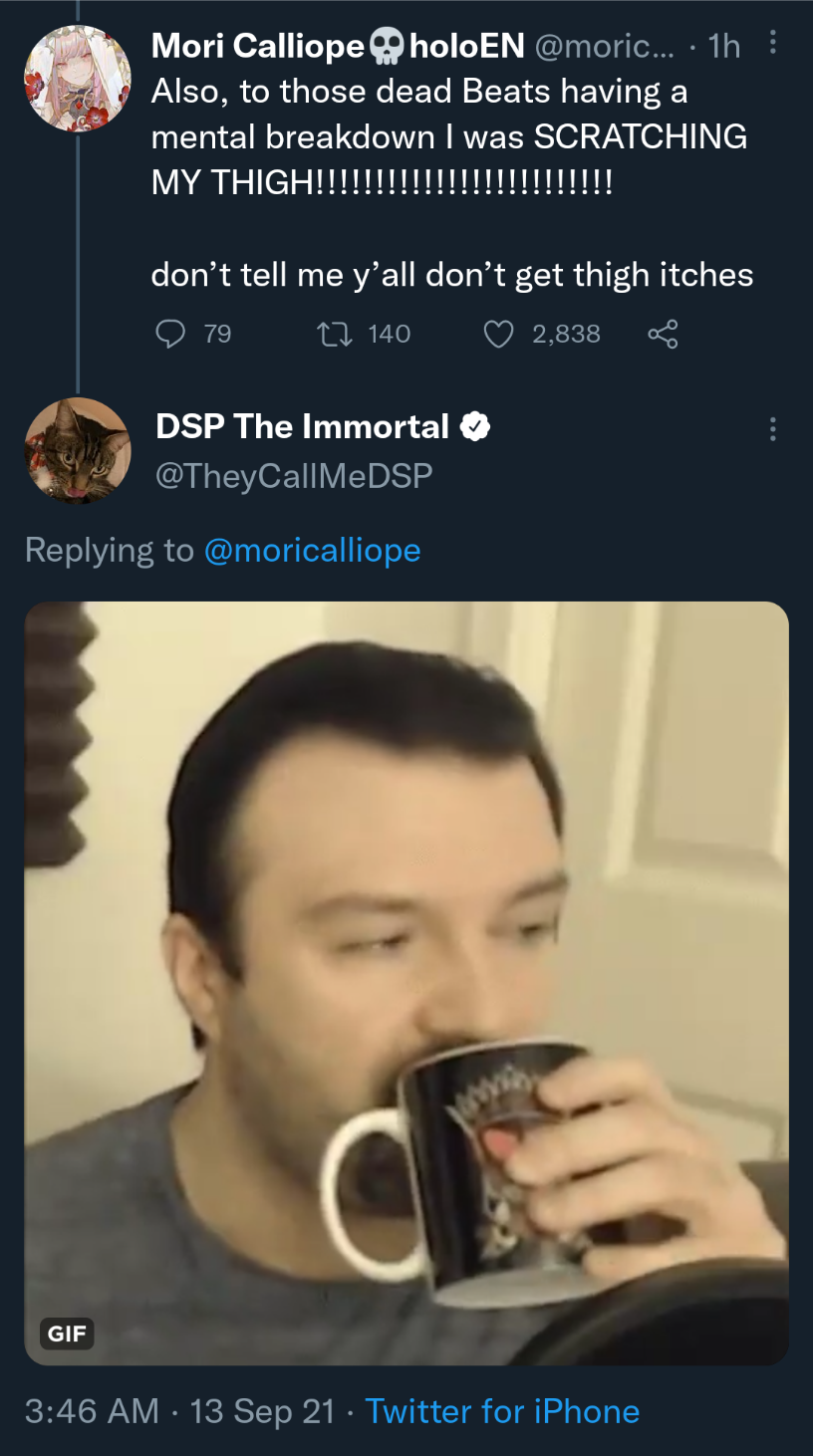
Task: Open the reply icon on Mori Calliope's tweet
Action: pos(172,334)
